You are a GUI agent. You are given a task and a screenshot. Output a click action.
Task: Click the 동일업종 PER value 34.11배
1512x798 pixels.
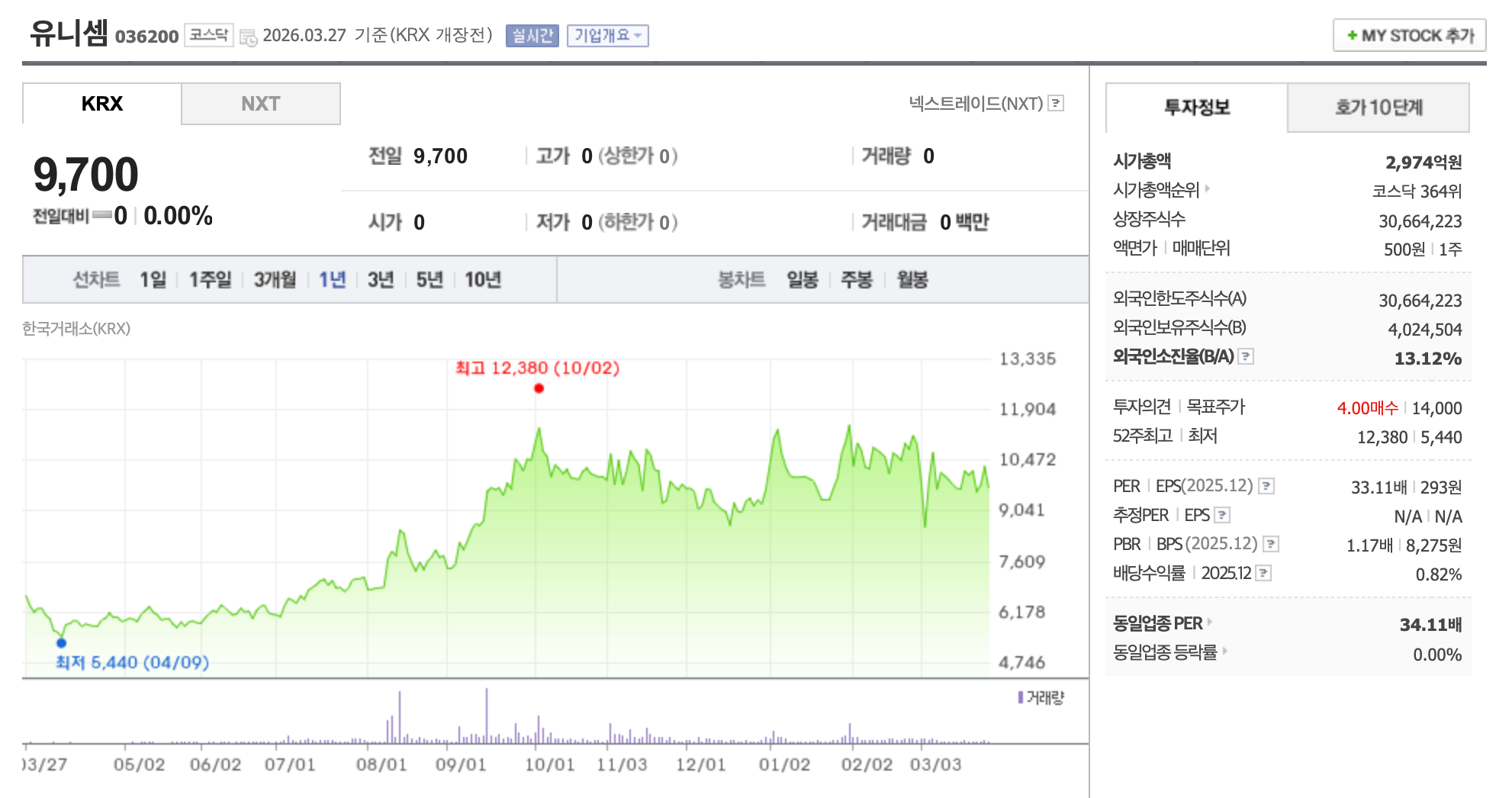1430,625
